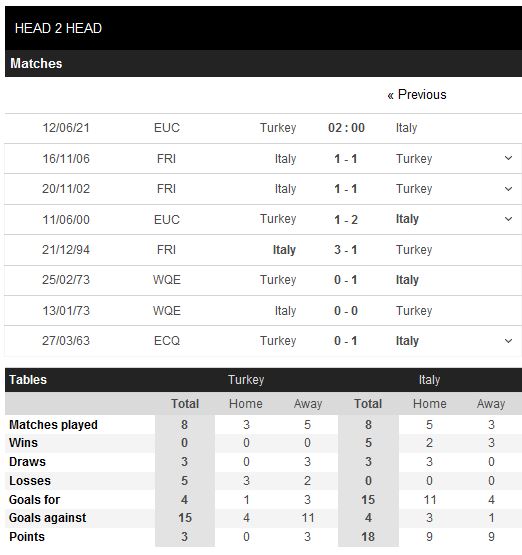Click the Tables section header label
This screenshot has height=555, width=522.
28,380
